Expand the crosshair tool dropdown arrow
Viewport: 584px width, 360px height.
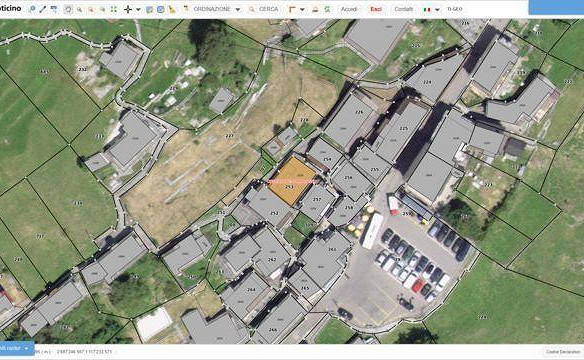coord(138,9)
